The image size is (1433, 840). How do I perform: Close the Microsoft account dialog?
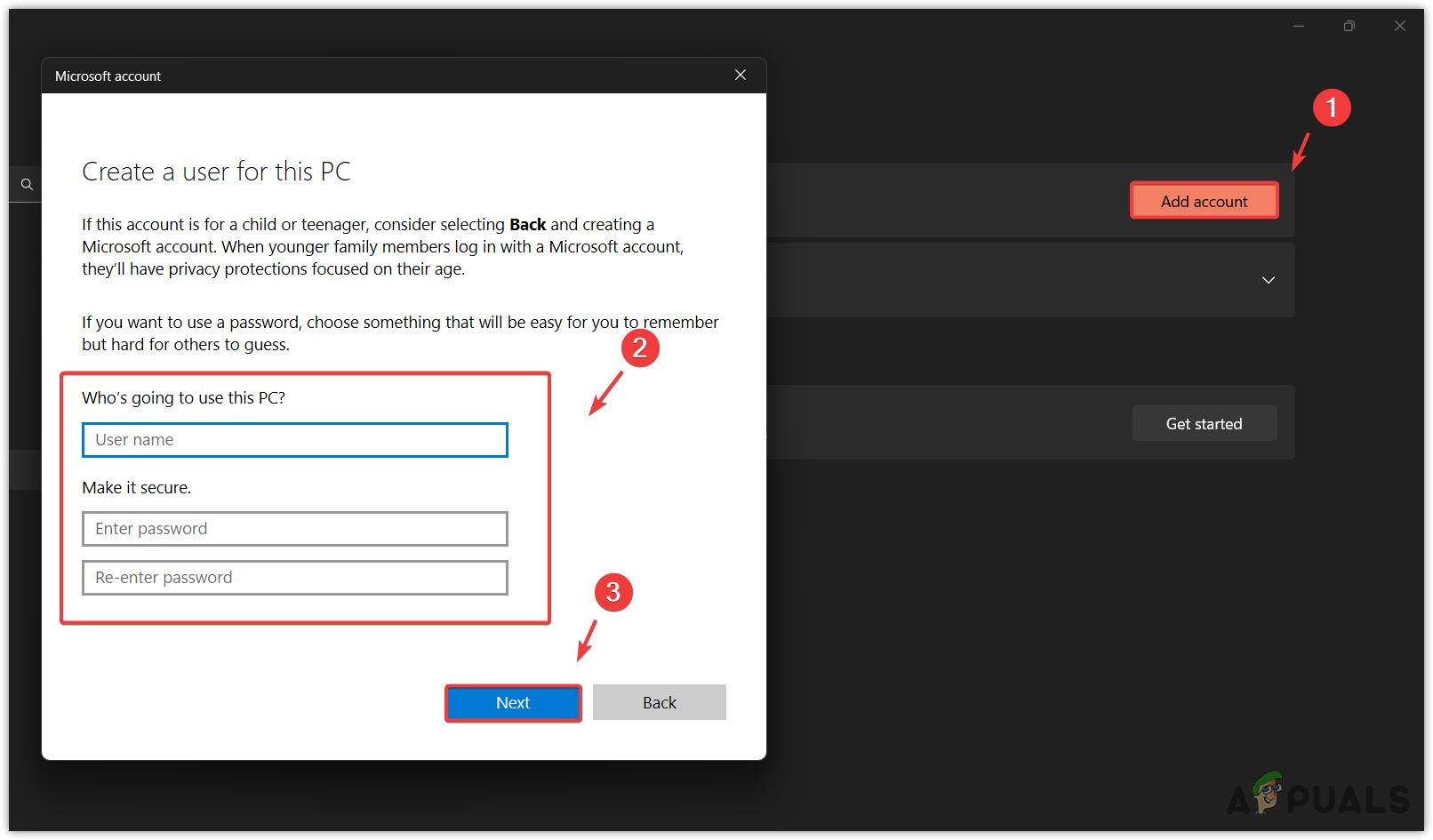[741, 75]
